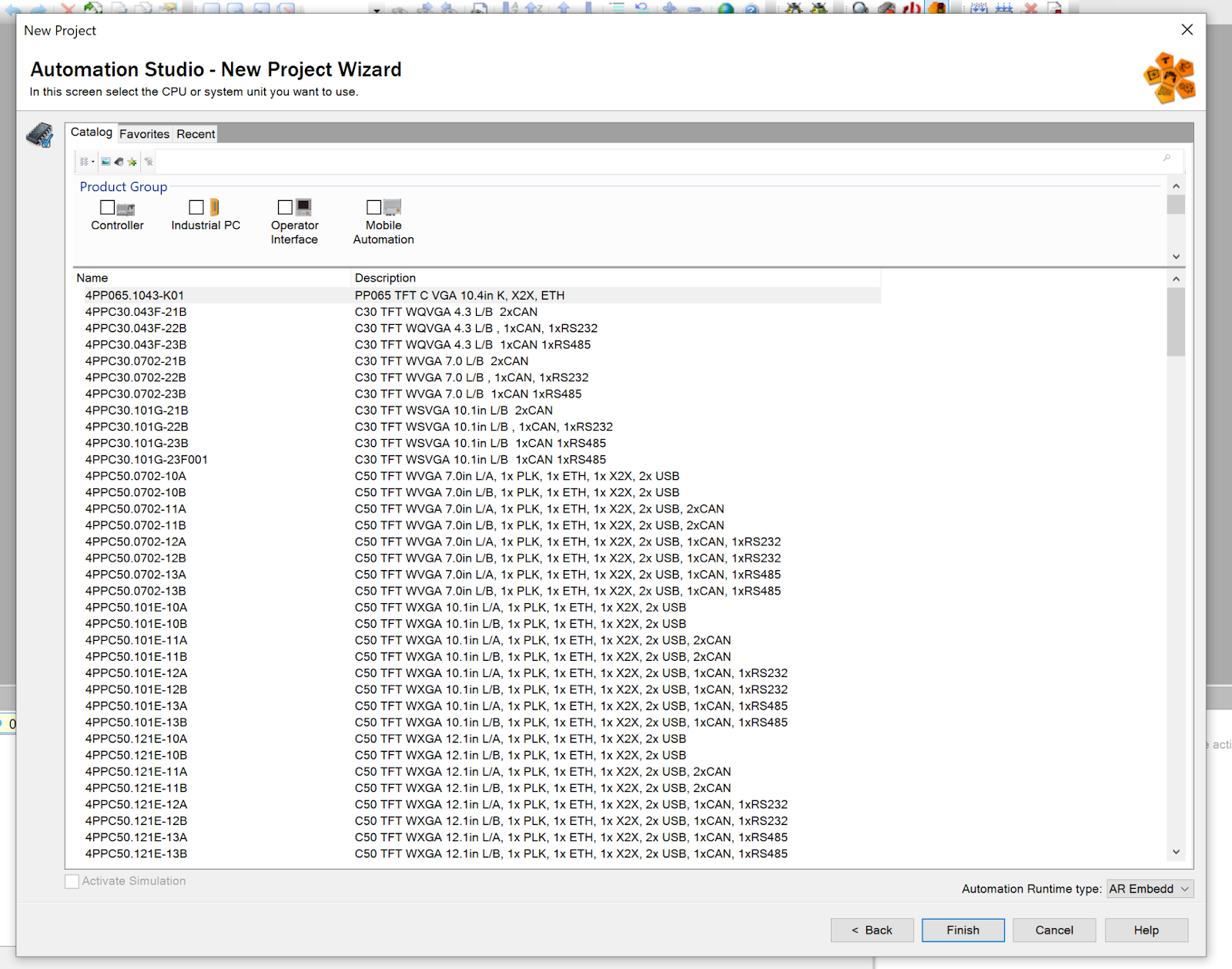Select row 4PPC50.121E-10A

[477, 739]
